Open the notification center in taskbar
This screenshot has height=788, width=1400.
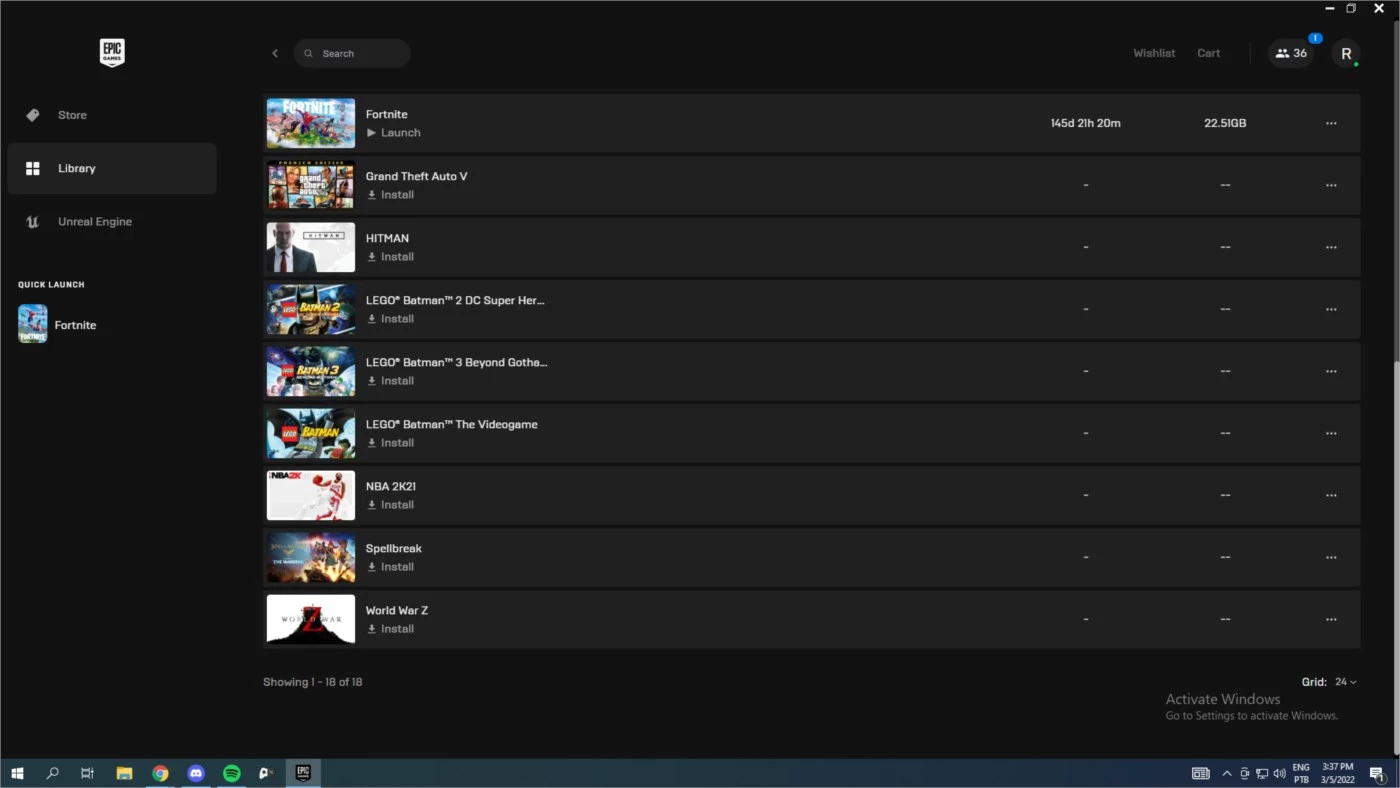[x=1377, y=773]
